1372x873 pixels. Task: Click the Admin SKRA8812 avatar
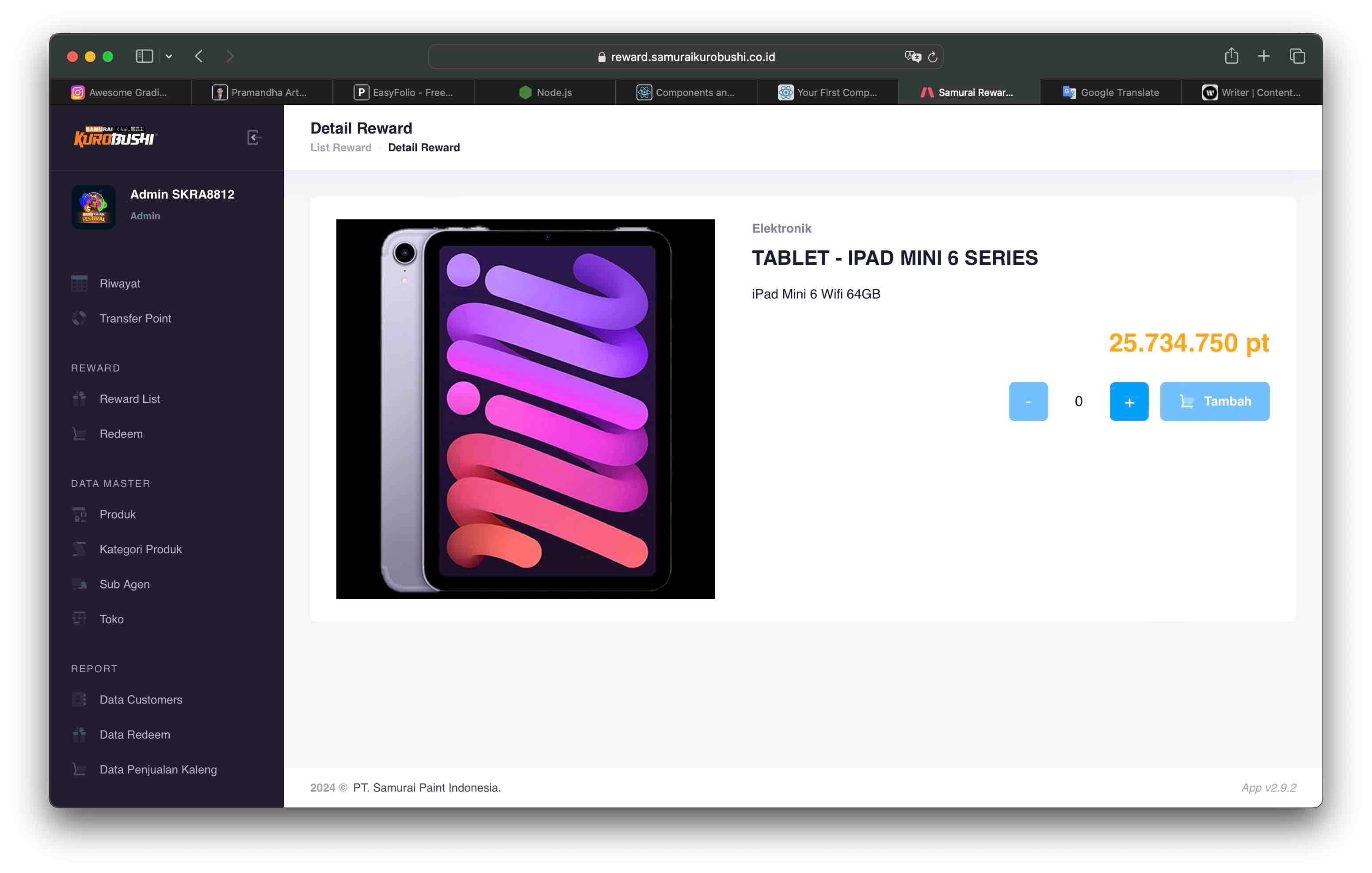(93, 207)
